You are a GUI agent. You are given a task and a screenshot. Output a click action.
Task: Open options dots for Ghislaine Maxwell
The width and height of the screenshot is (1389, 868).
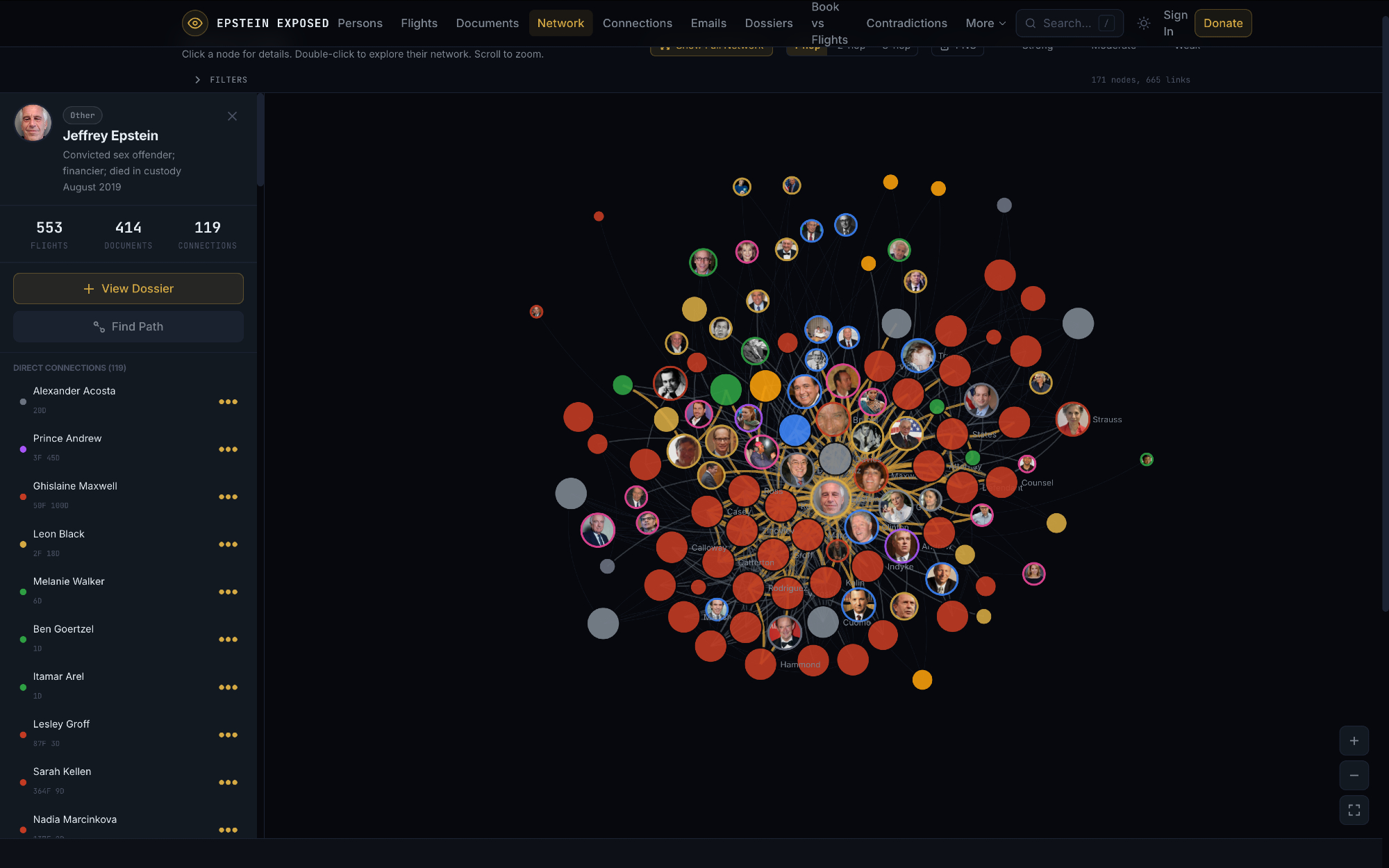pos(228,497)
